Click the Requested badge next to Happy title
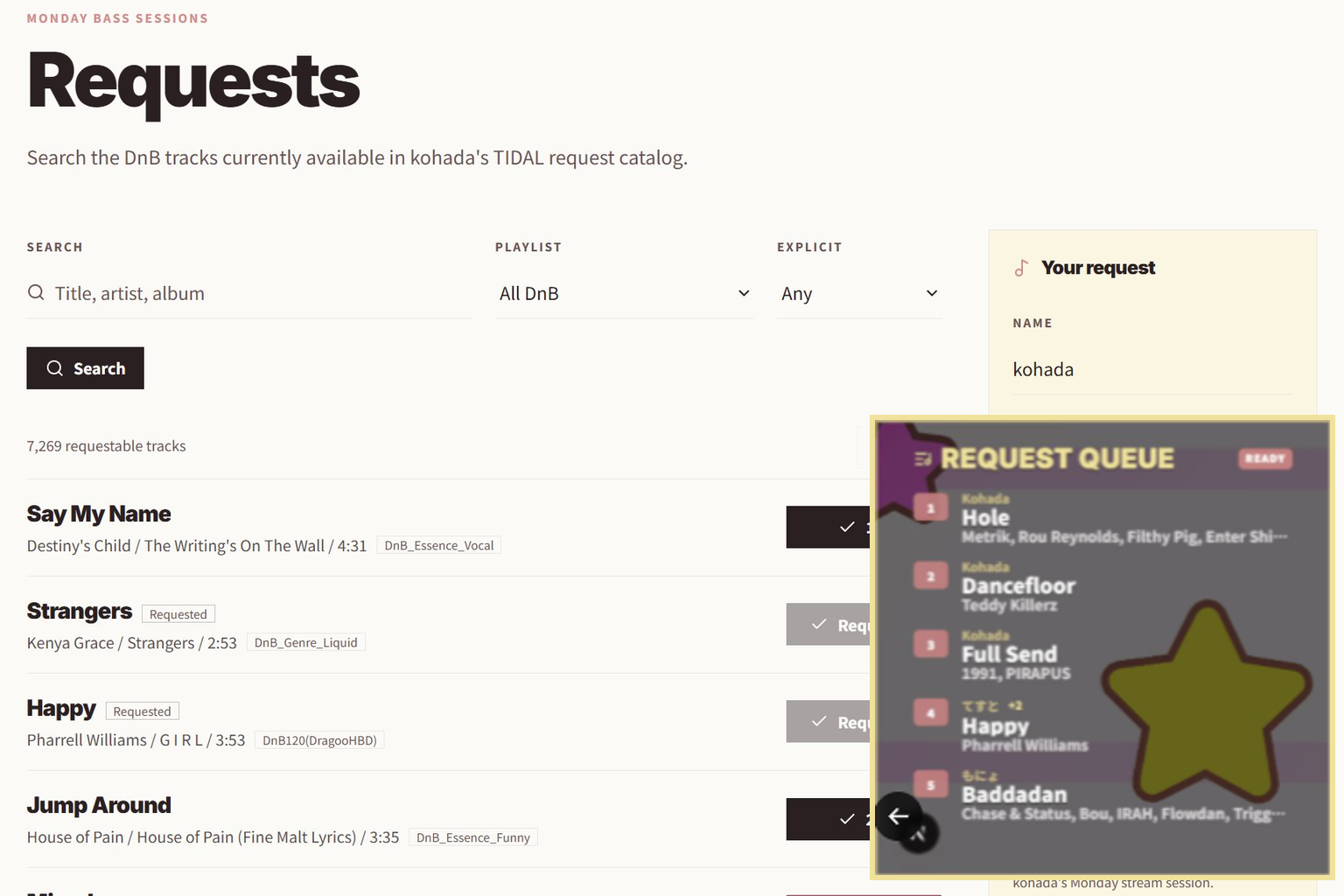The width and height of the screenshot is (1344, 896). (x=142, y=711)
